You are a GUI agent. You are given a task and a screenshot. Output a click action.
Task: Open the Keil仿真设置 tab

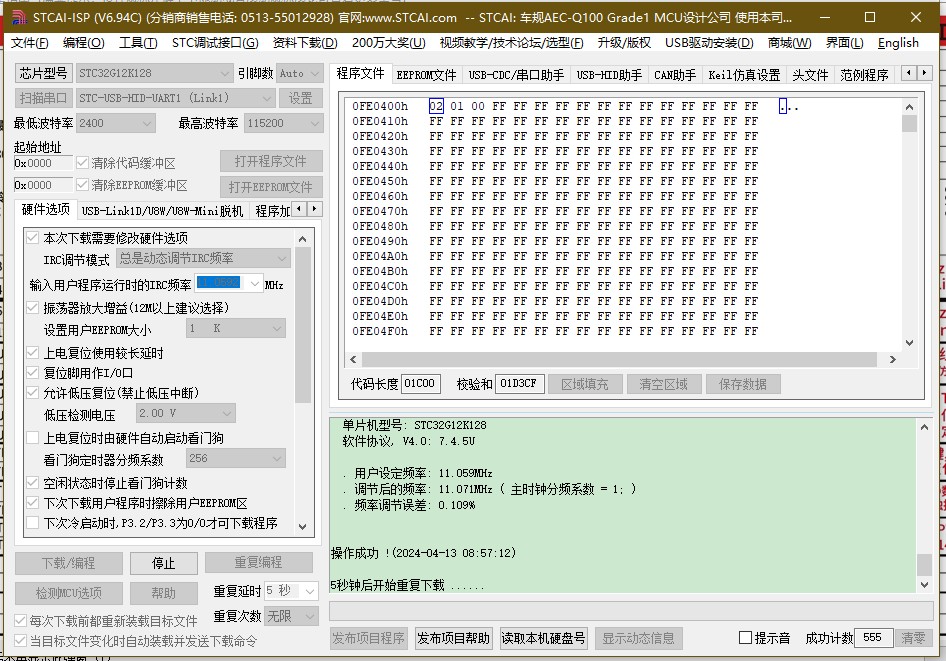tap(744, 75)
